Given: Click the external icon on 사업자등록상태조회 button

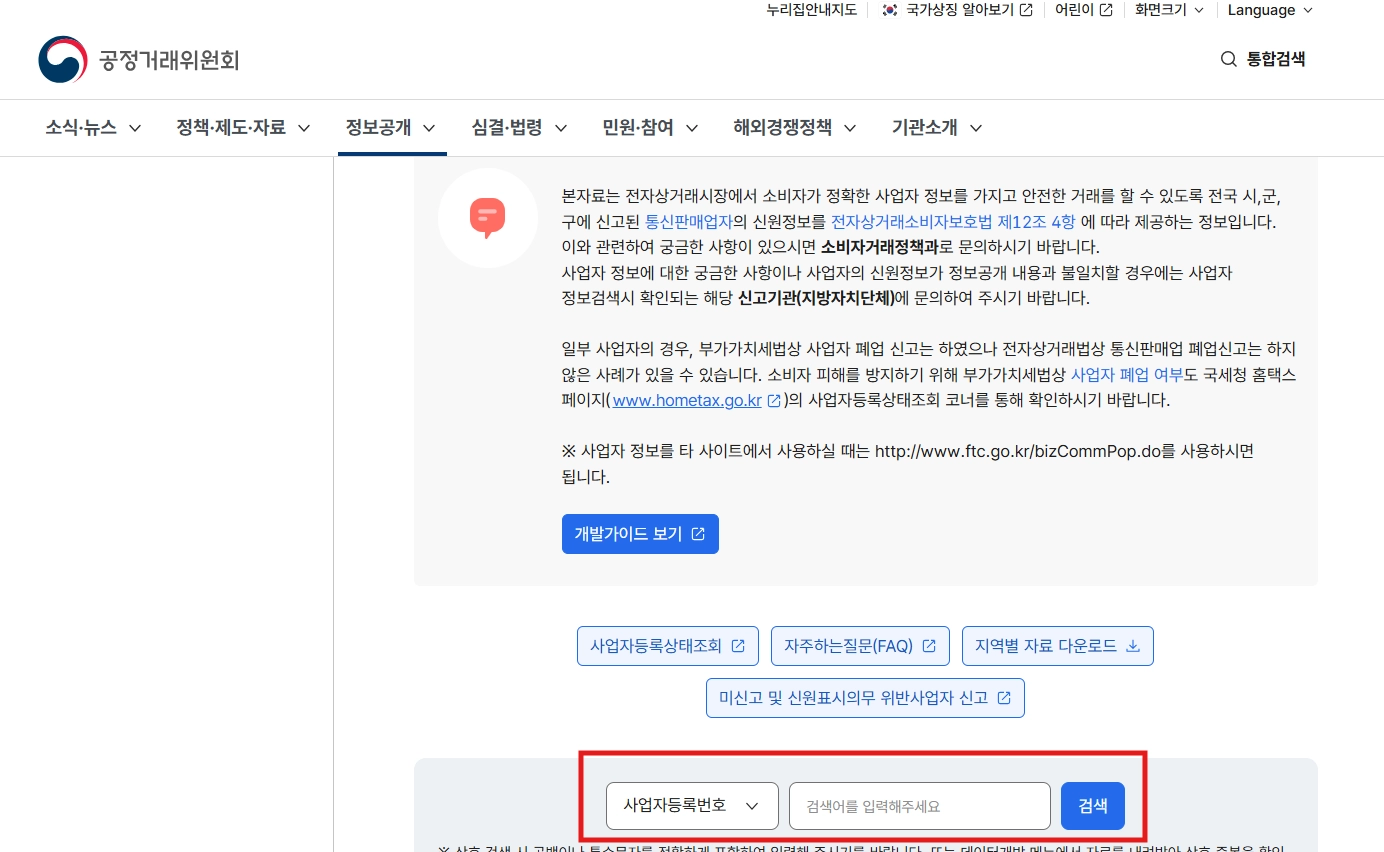Looking at the screenshot, I should pyautogui.click(x=738, y=646).
